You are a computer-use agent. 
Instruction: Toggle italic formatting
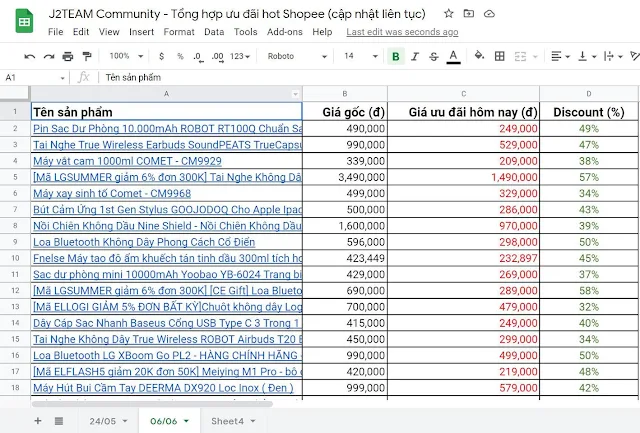point(415,56)
